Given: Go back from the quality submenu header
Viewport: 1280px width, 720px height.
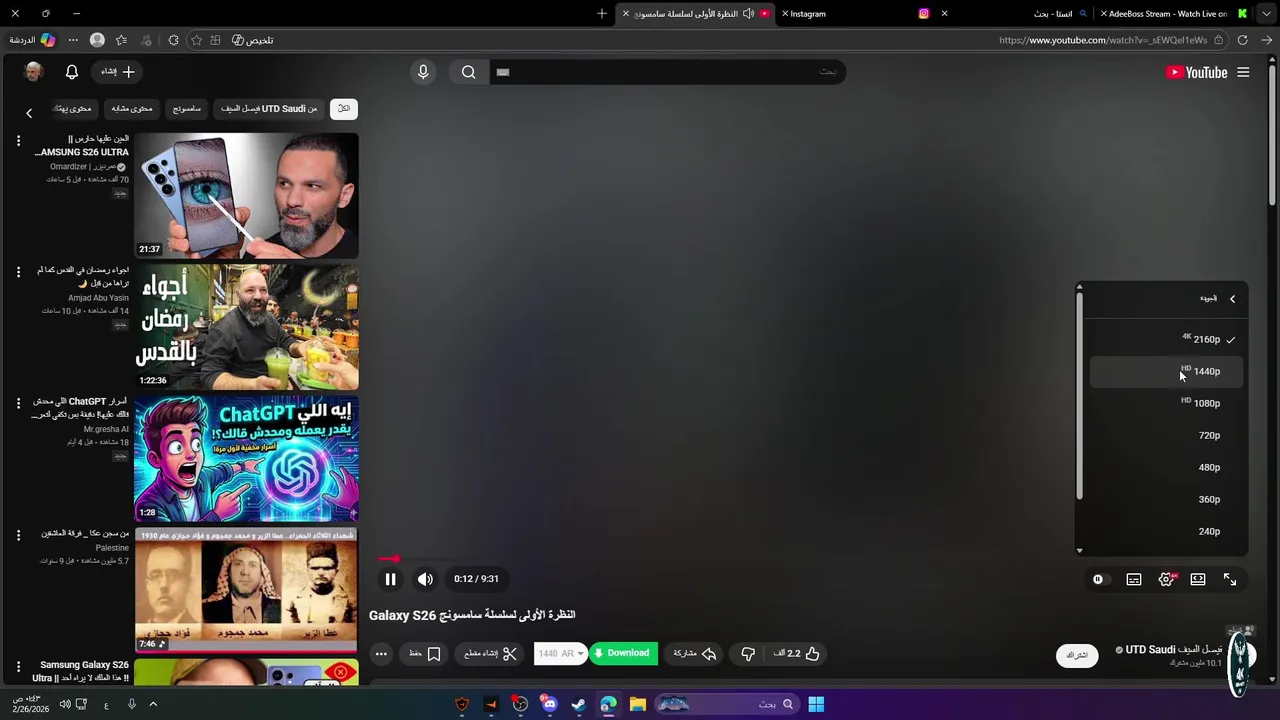Looking at the screenshot, I should pyautogui.click(x=1232, y=299).
